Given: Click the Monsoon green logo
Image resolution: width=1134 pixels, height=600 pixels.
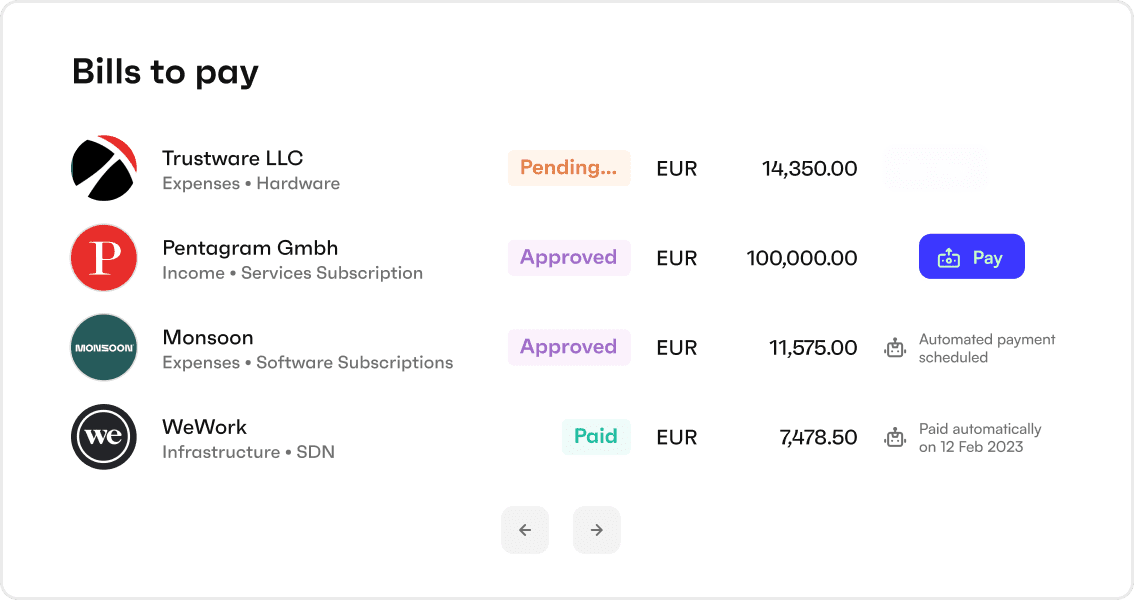Looking at the screenshot, I should coord(104,347).
